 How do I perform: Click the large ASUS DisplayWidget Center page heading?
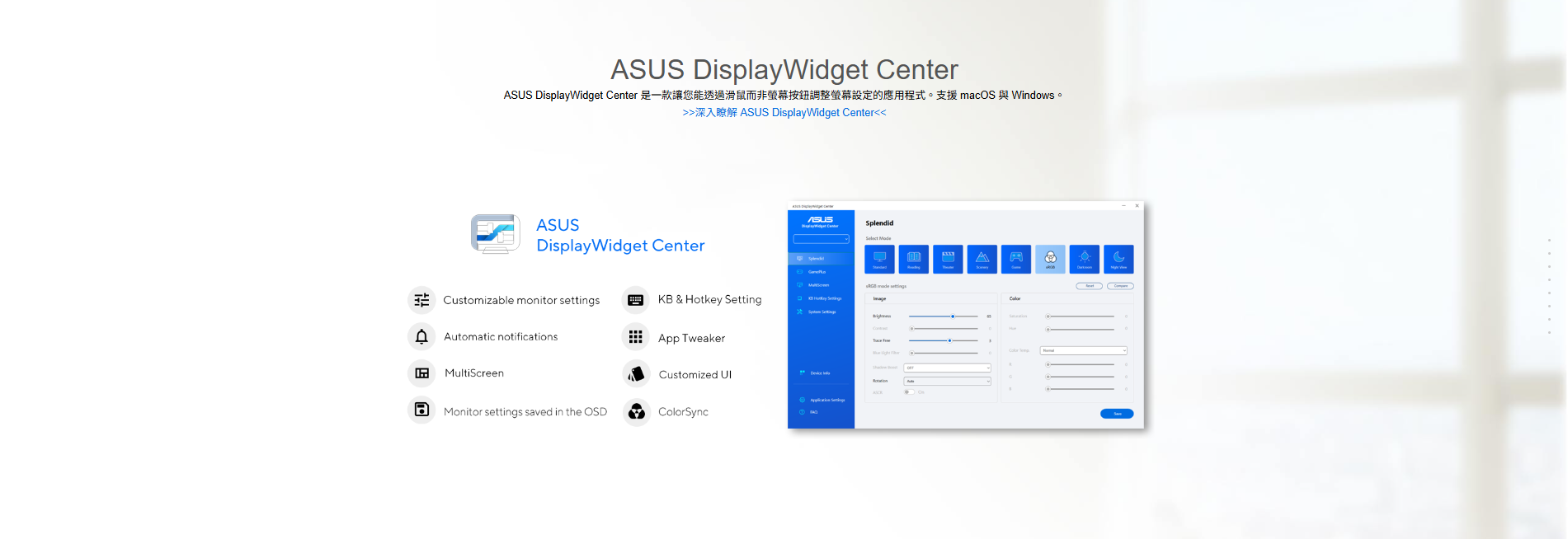(784, 70)
